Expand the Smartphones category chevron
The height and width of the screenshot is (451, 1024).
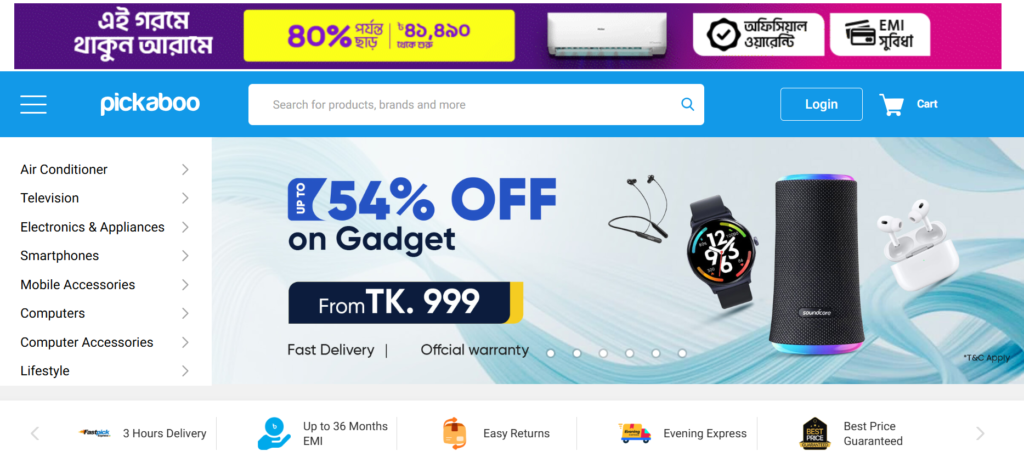point(185,256)
